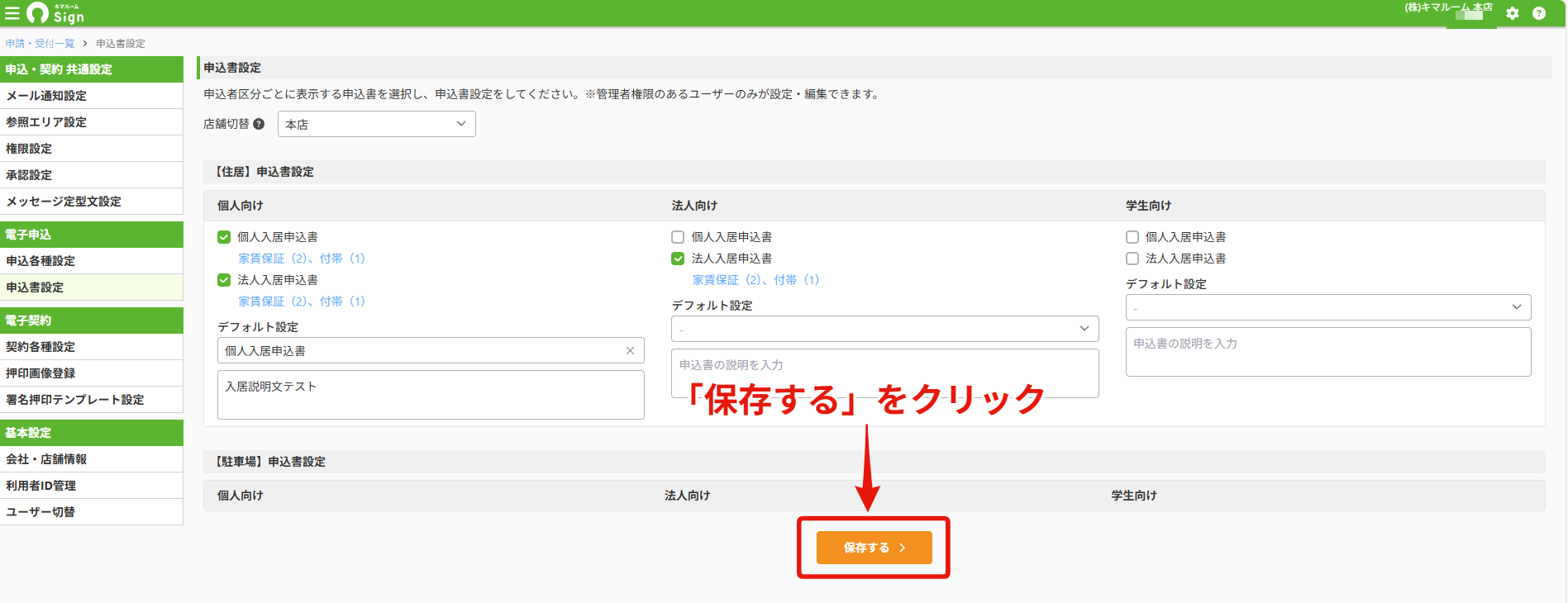Check 法人入居申込書 under 学生向け
The height and width of the screenshot is (603, 1568).
[x=1132, y=259]
